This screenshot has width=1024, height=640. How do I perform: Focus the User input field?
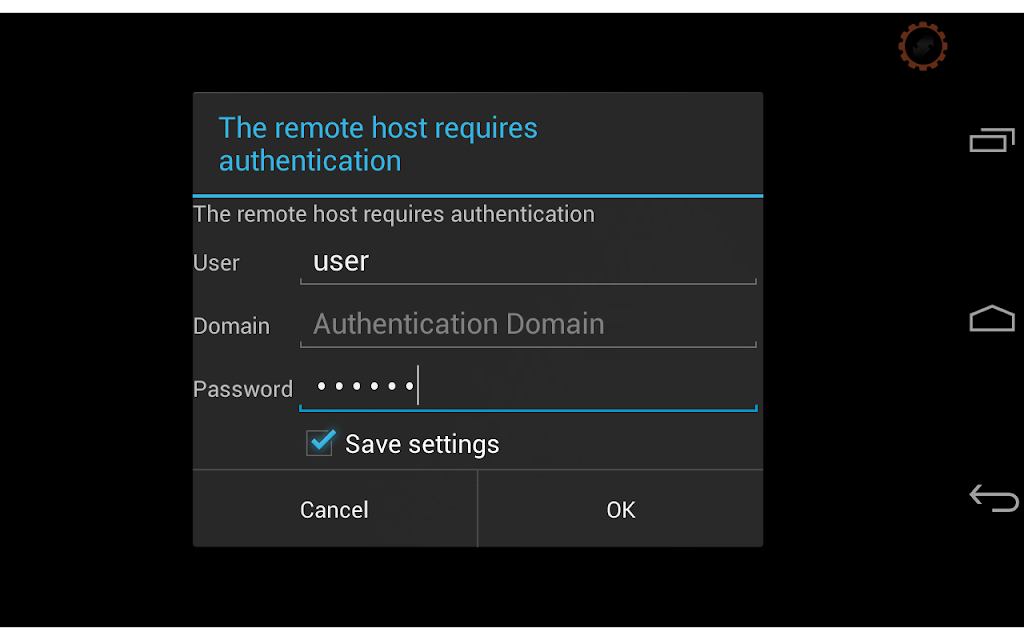(528, 262)
